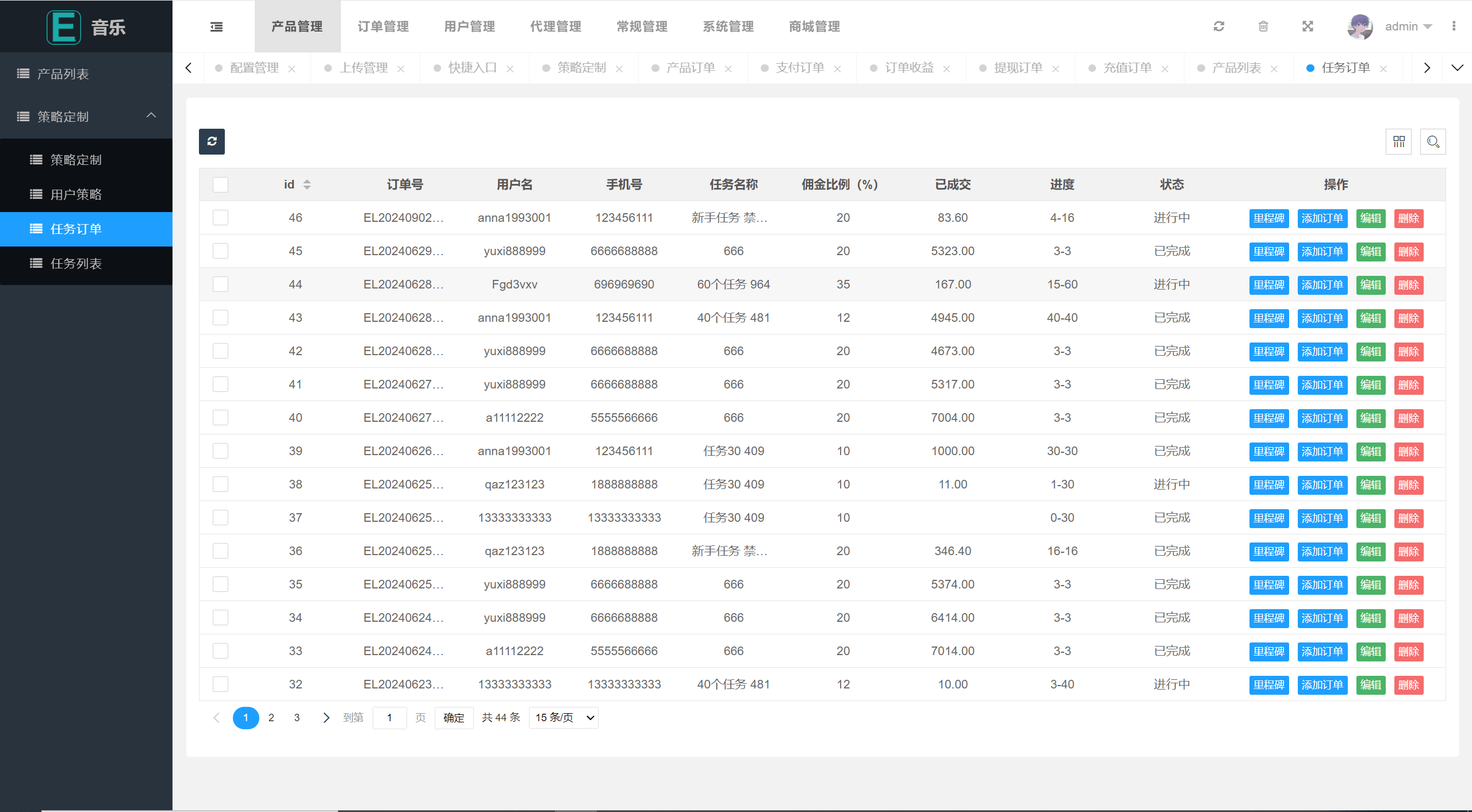Check the select-all checkbox in table header
Screen dimensions: 1472x812
pyautogui.click(x=220, y=184)
